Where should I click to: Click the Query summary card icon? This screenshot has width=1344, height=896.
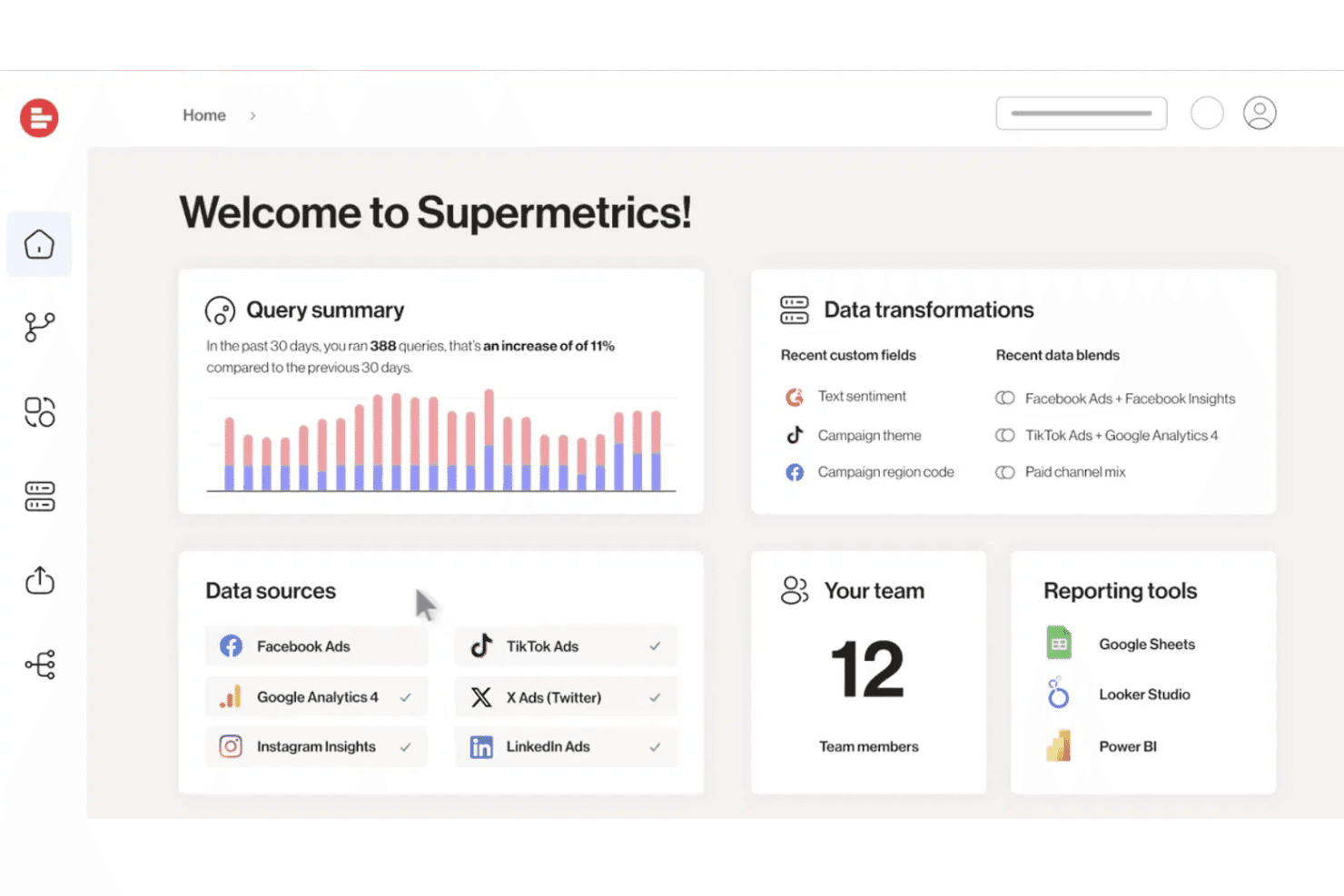pos(220,310)
